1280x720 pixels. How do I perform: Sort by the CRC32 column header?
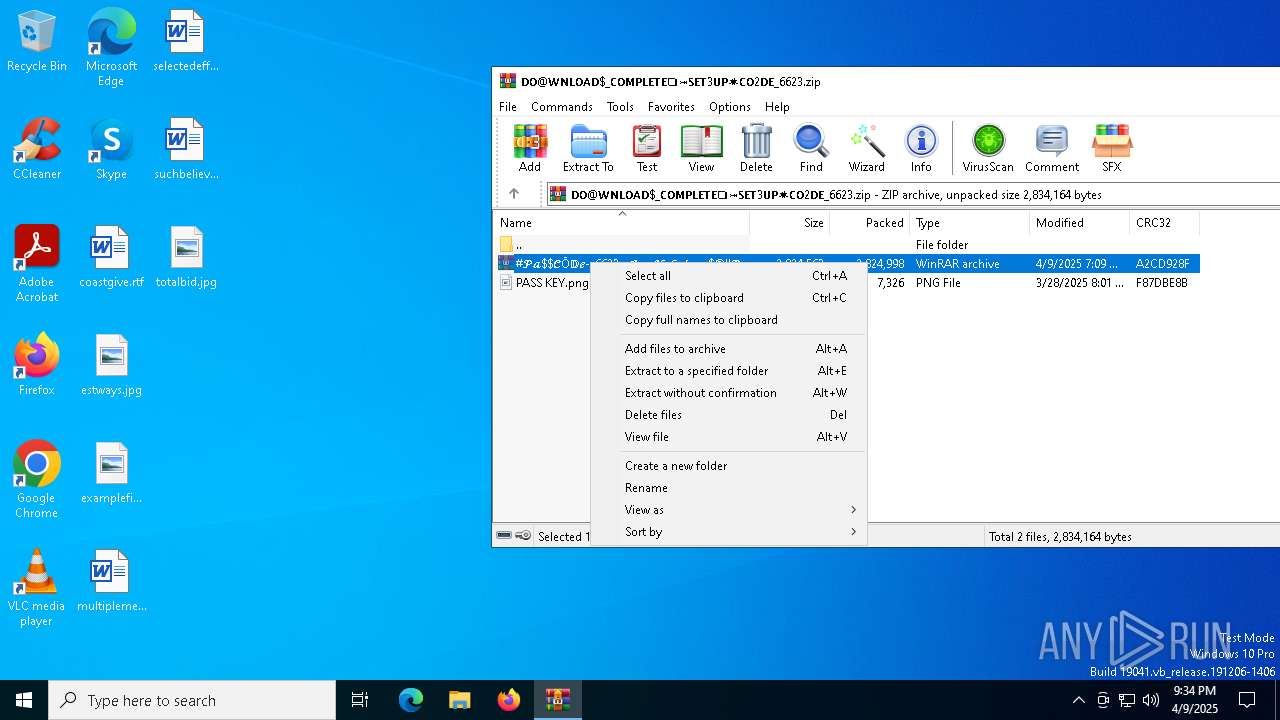(1164, 223)
